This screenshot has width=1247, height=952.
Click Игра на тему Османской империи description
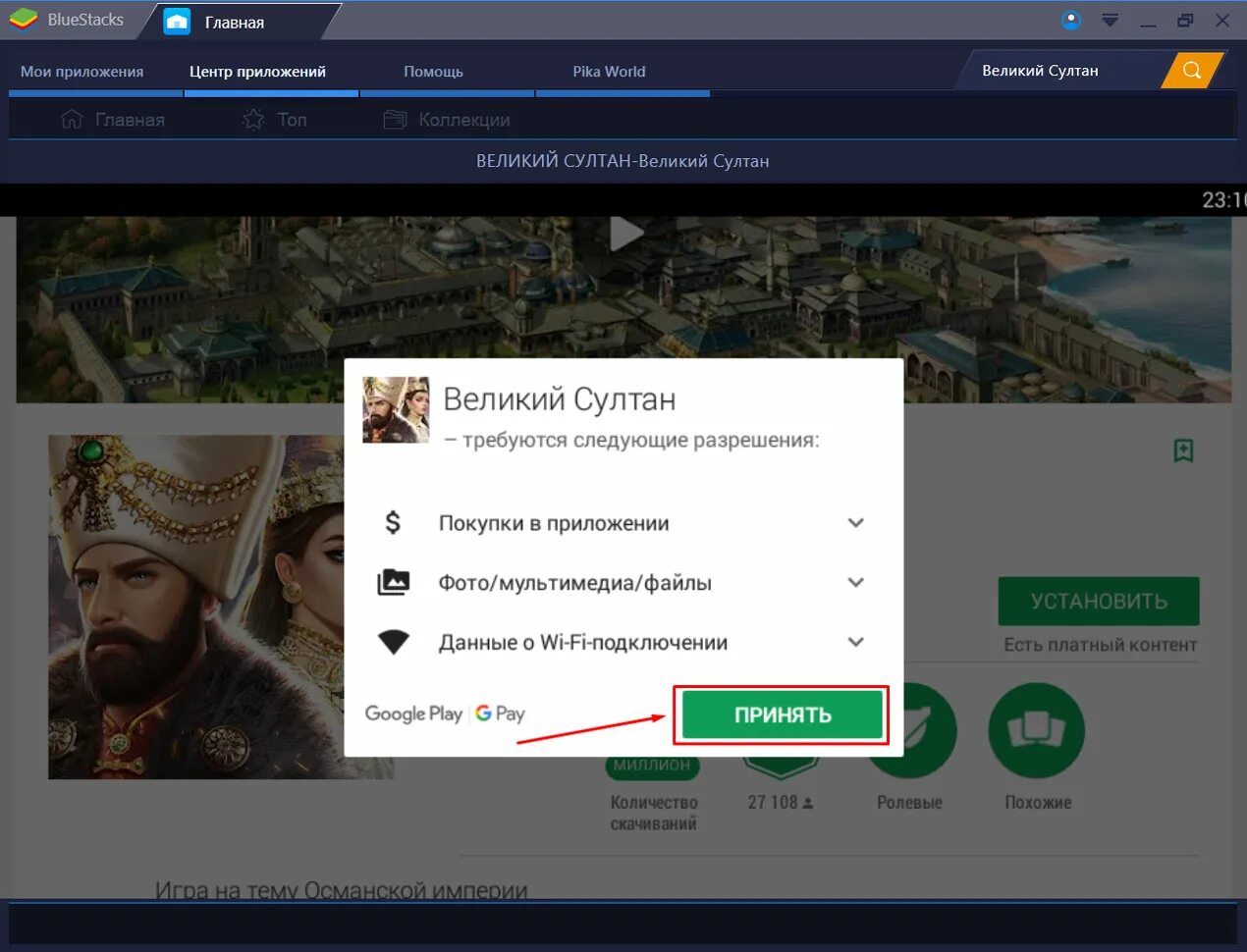point(342,889)
